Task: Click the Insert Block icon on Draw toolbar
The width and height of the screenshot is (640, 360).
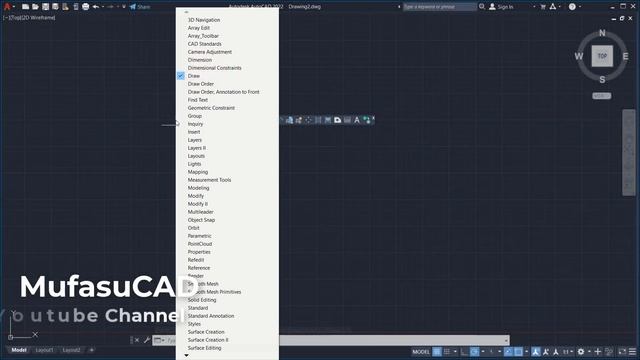Action: (x=289, y=120)
